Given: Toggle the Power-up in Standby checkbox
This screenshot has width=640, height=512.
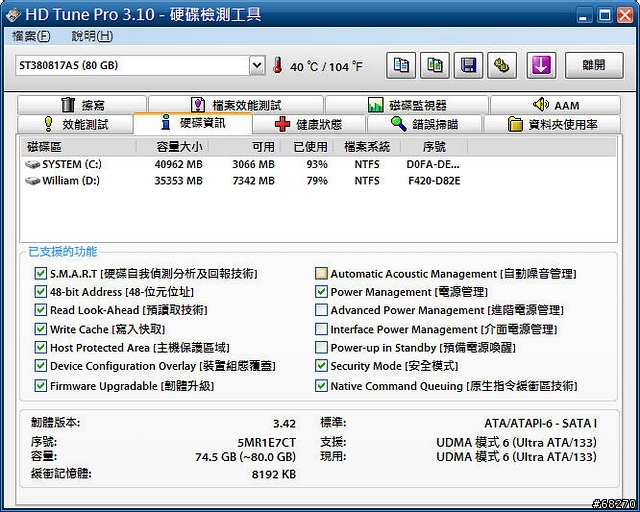Looking at the screenshot, I should pos(321,347).
